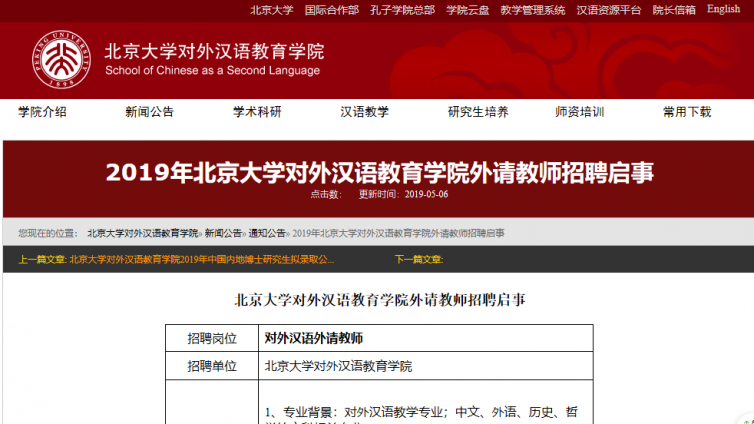Click the 下一篇文章 label

419,260
